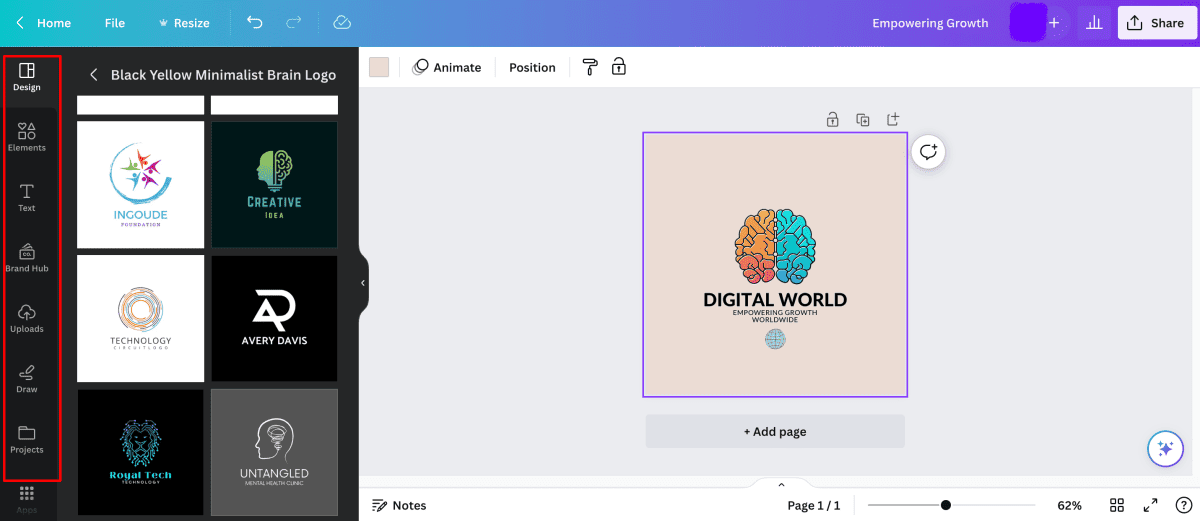Expand the page thumbnails chevron at bottom

[x=781, y=484]
